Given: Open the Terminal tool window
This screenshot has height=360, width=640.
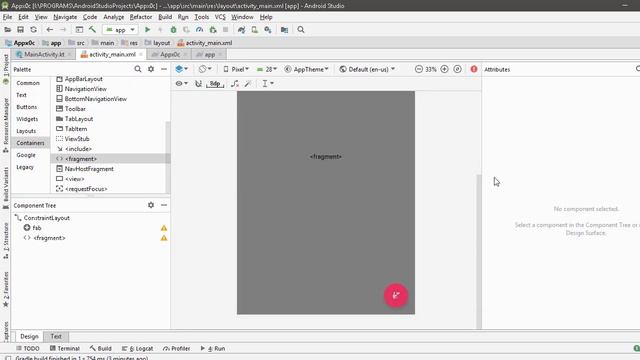Looking at the screenshot, I should (x=64, y=349).
